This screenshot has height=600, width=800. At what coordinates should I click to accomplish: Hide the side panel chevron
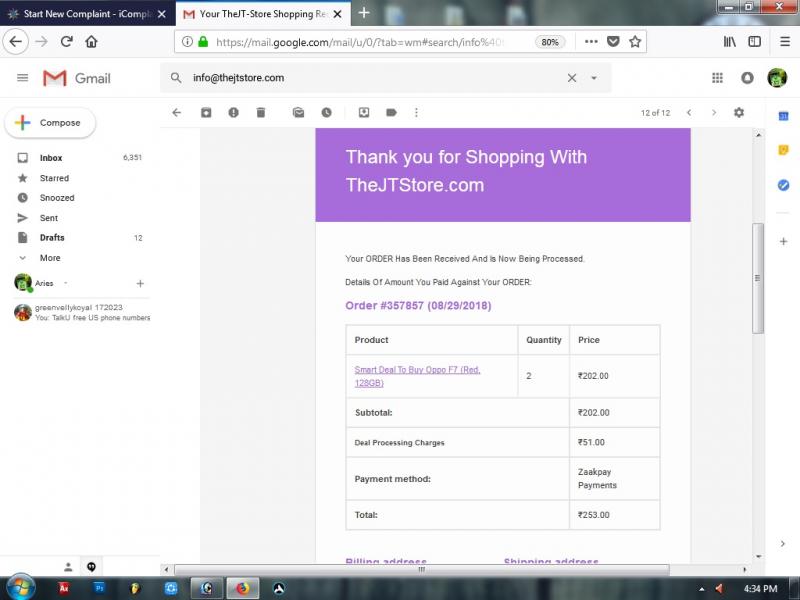(783, 544)
